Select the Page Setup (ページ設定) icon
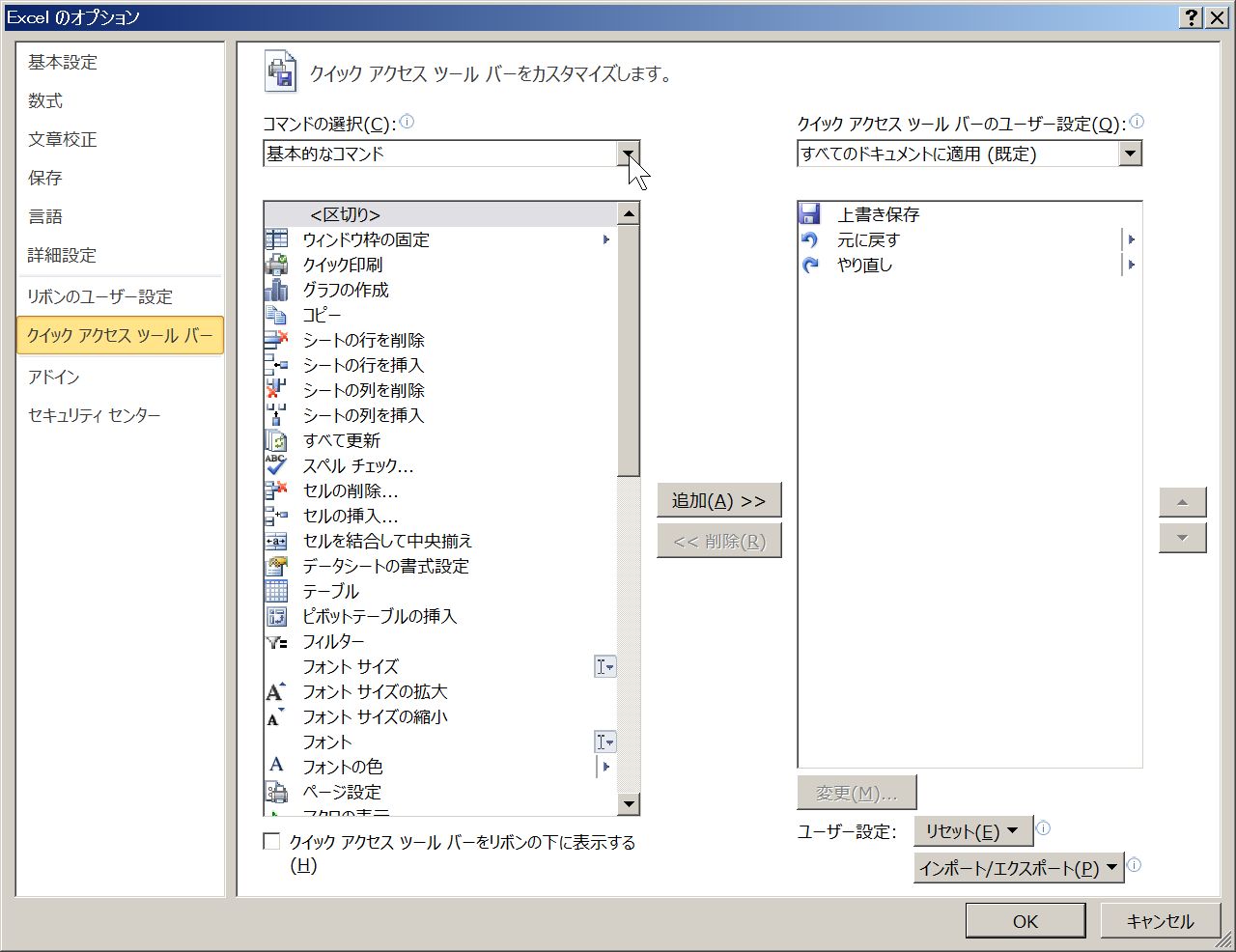 coord(276,792)
